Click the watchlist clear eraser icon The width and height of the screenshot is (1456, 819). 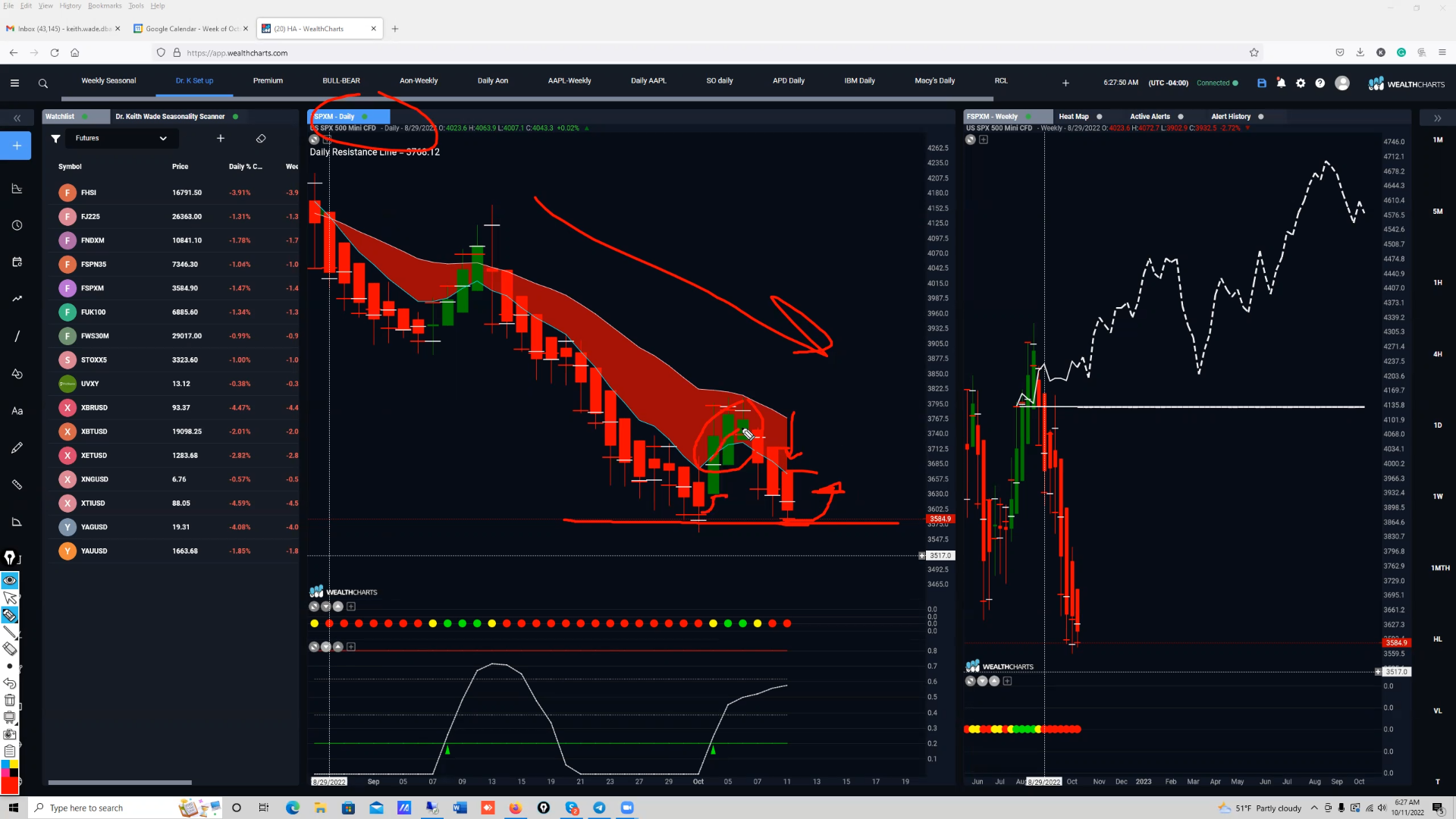click(x=261, y=138)
